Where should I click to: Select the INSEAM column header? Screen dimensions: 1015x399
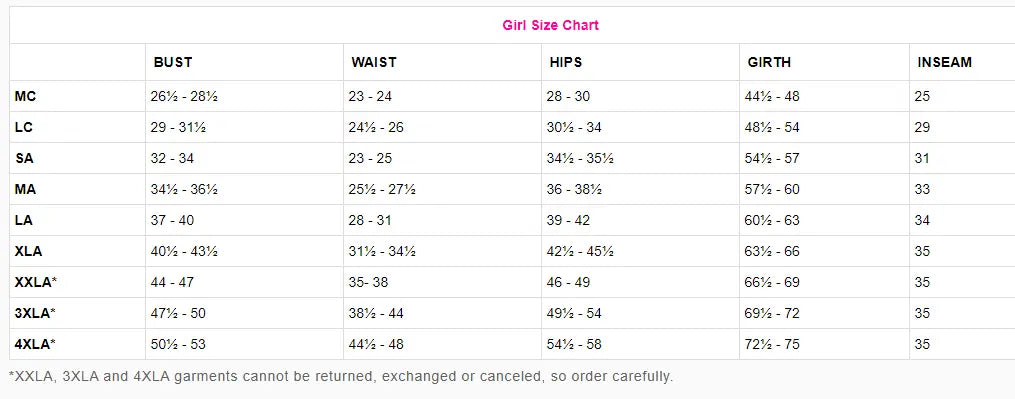[944, 62]
